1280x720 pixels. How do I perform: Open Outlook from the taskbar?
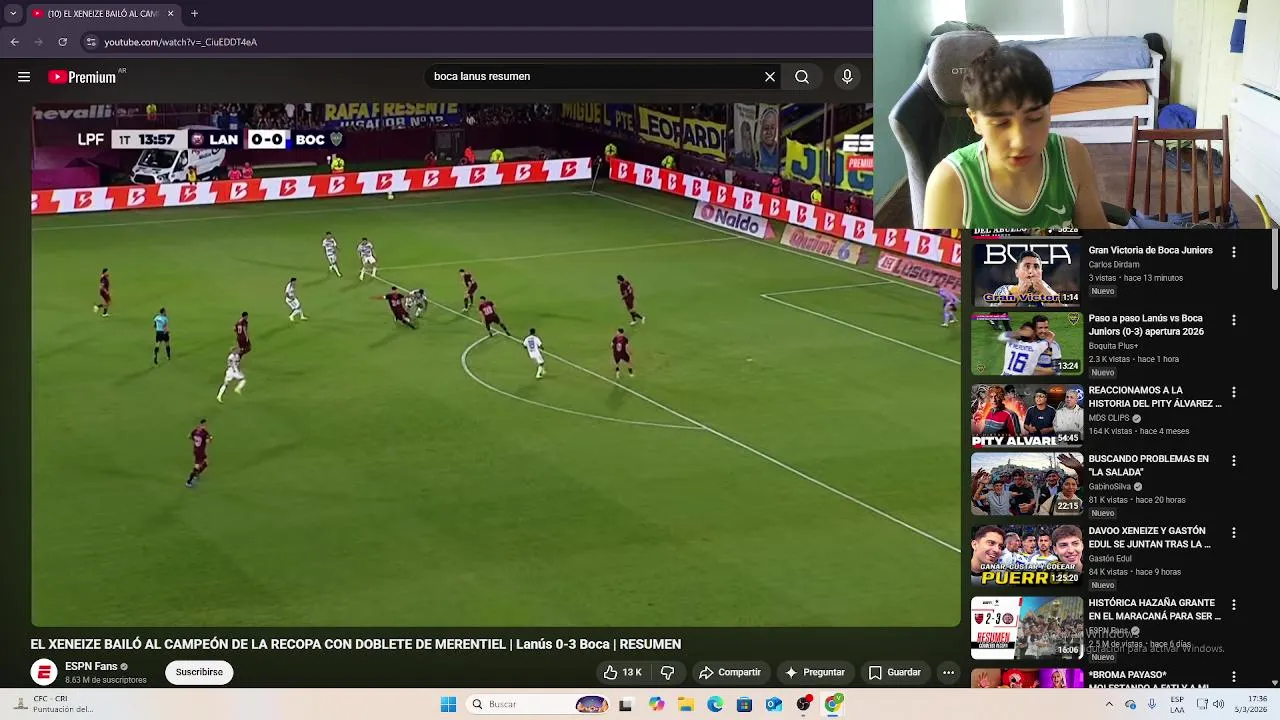(774, 705)
